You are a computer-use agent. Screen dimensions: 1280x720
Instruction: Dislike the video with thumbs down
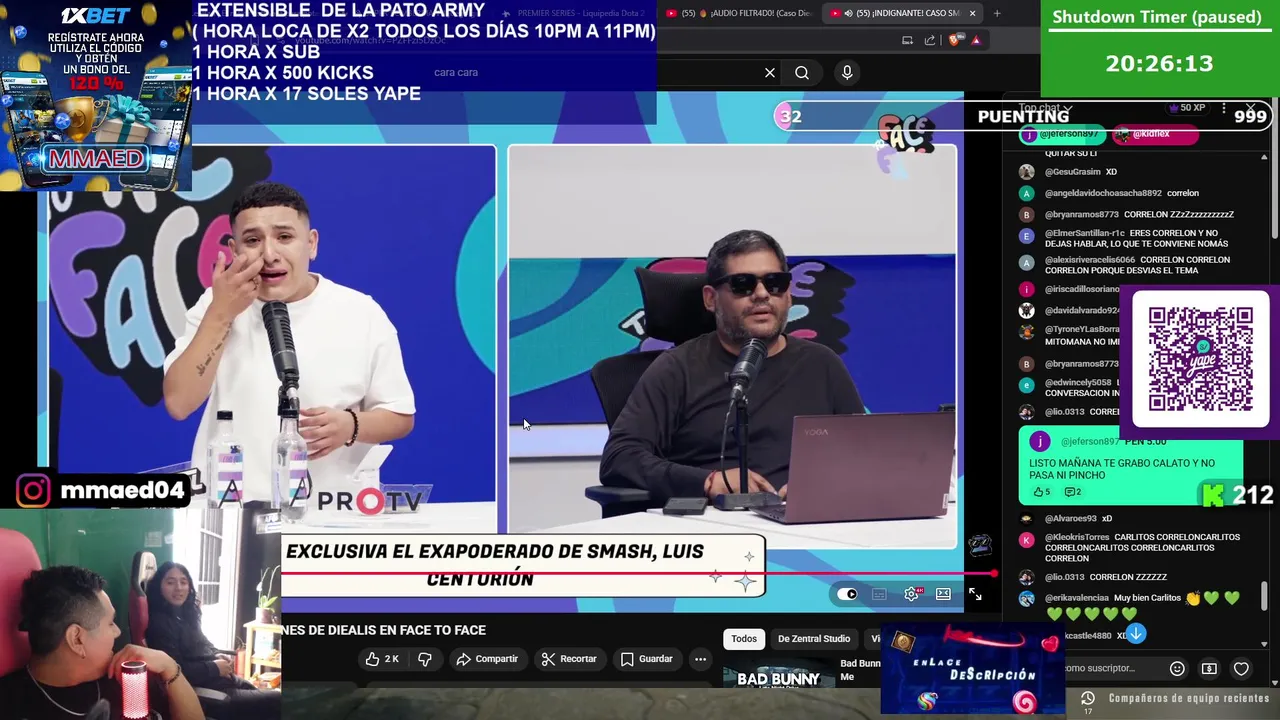tap(425, 659)
